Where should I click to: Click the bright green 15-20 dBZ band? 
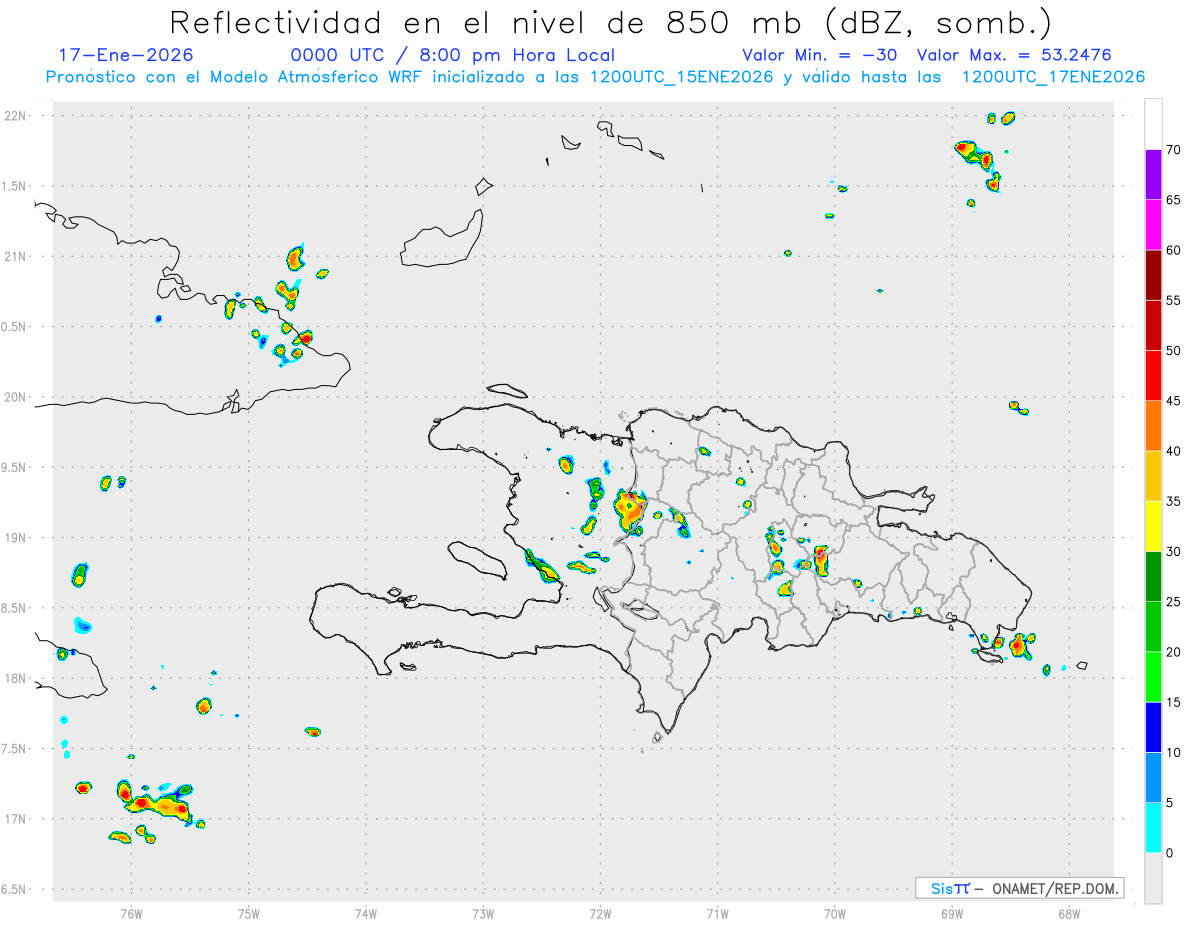[x=1153, y=677]
